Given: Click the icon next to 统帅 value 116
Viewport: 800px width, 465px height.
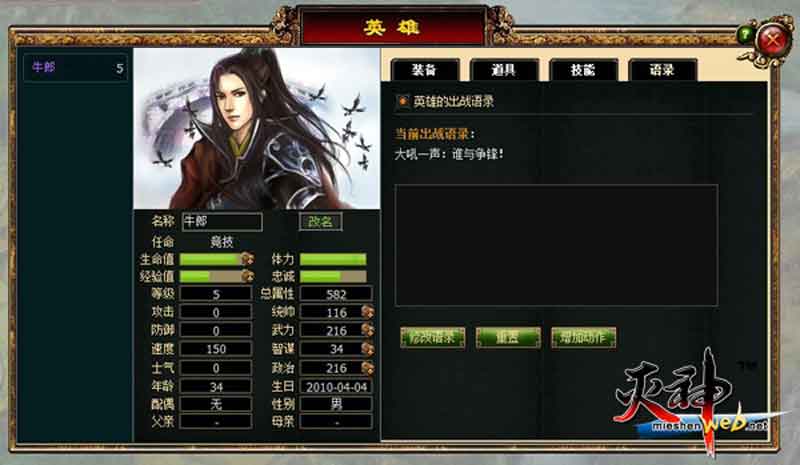Looking at the screenshot, I should (368, 311).
